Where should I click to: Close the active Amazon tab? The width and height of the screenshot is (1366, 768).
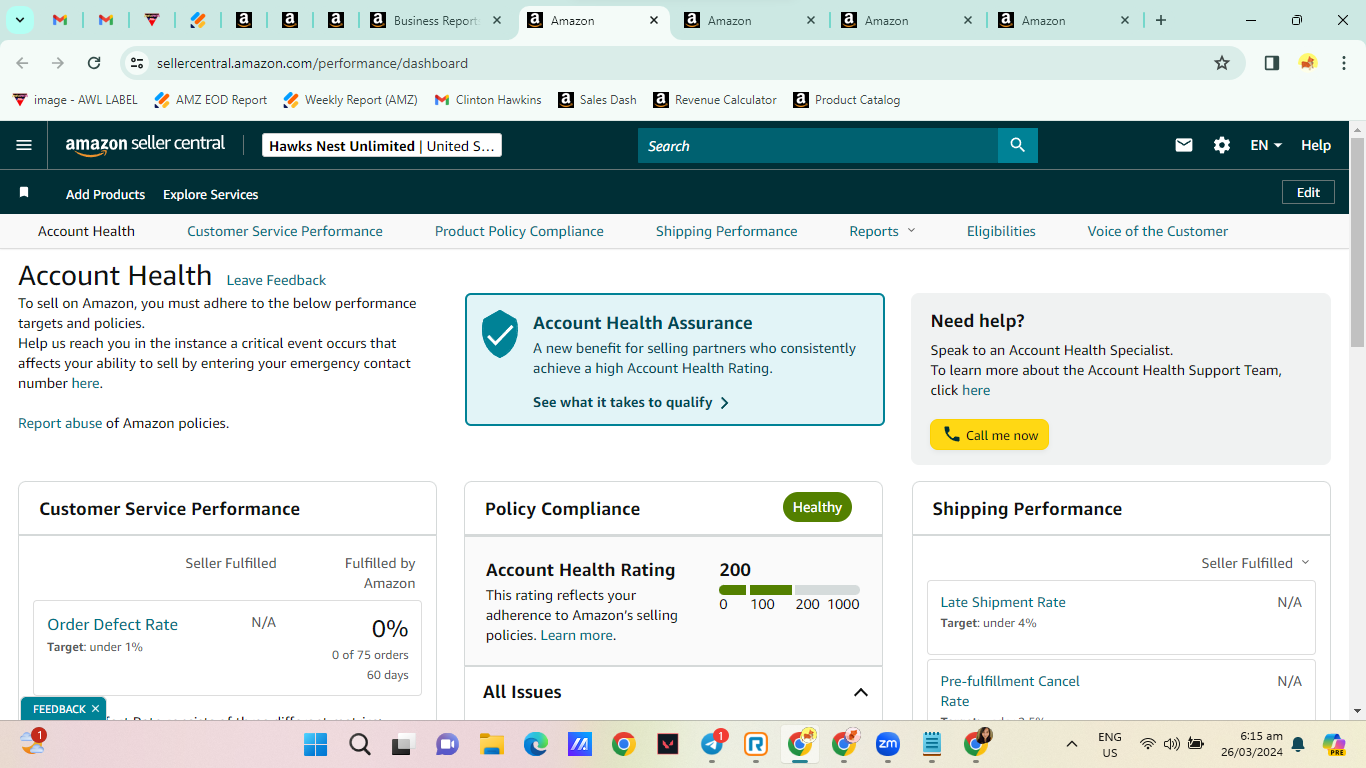coord(654,20)
